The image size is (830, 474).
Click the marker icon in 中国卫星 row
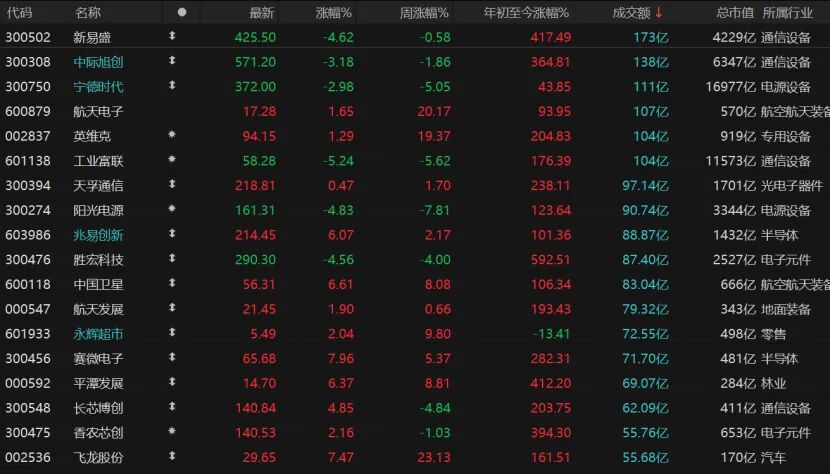click(172, 283)
